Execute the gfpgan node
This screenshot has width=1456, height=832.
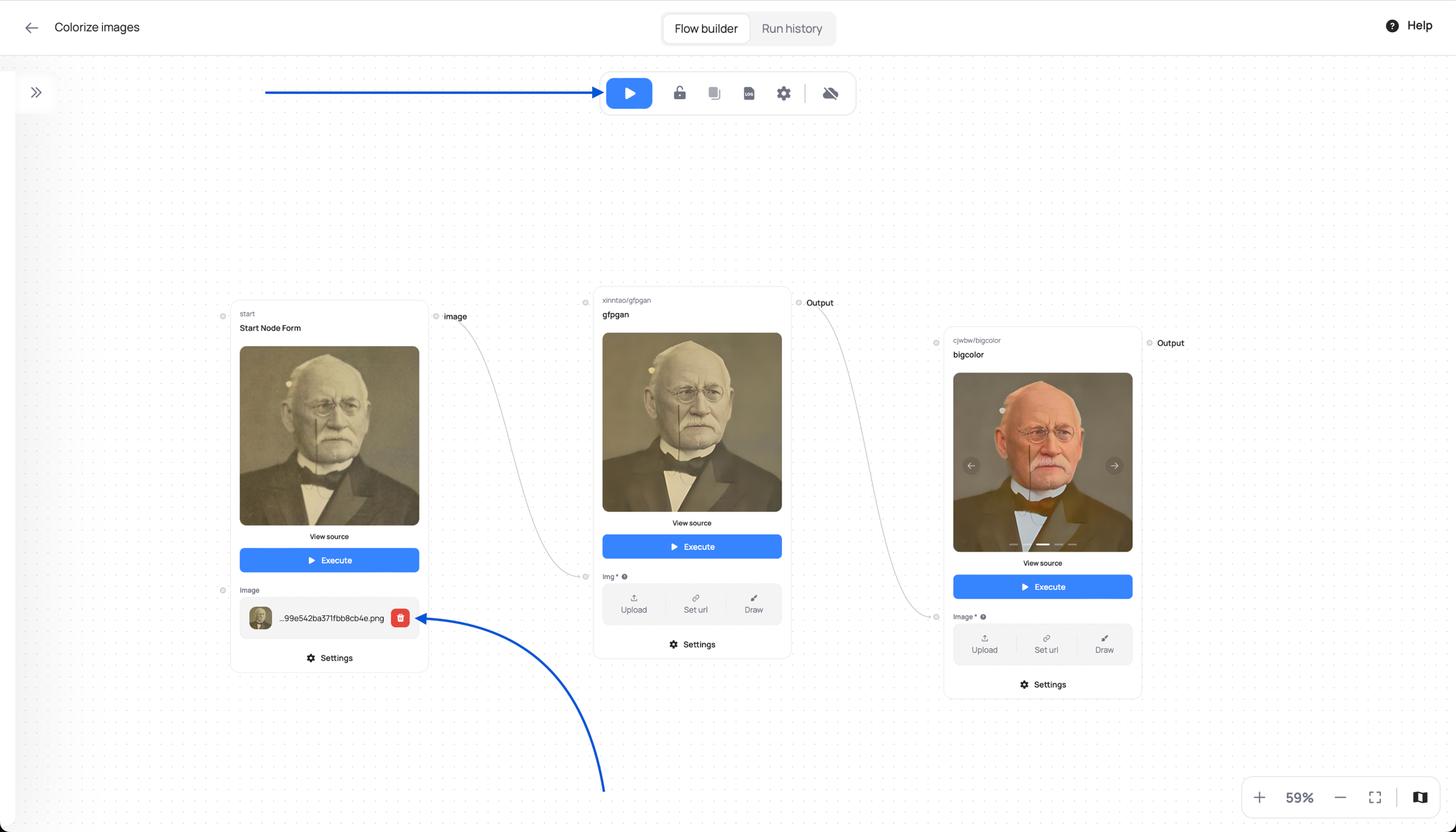coord(691,546)
